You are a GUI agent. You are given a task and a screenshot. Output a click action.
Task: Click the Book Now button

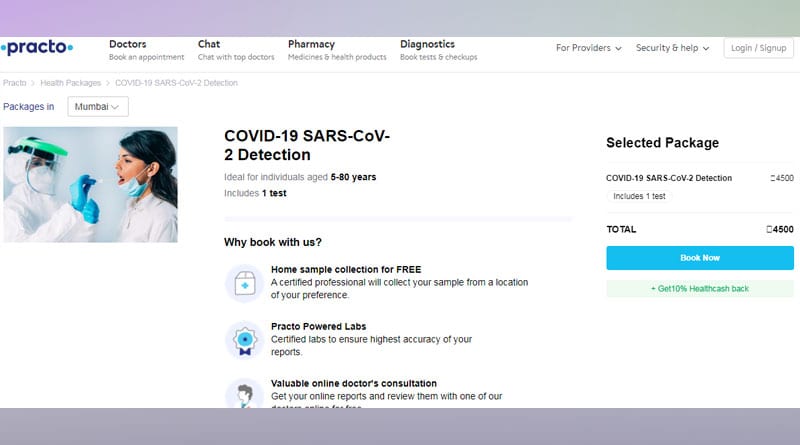coord(699,258)
